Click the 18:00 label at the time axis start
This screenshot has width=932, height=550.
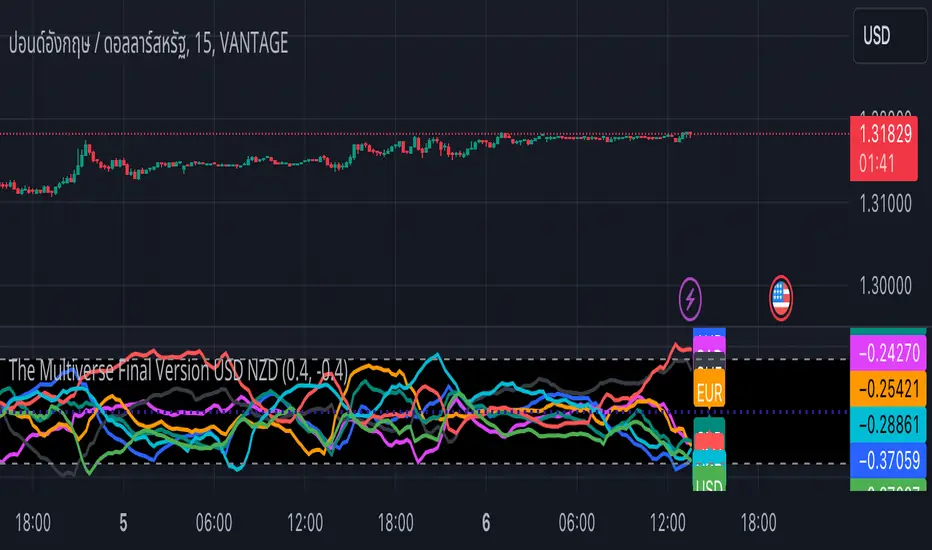pos(33,523)
